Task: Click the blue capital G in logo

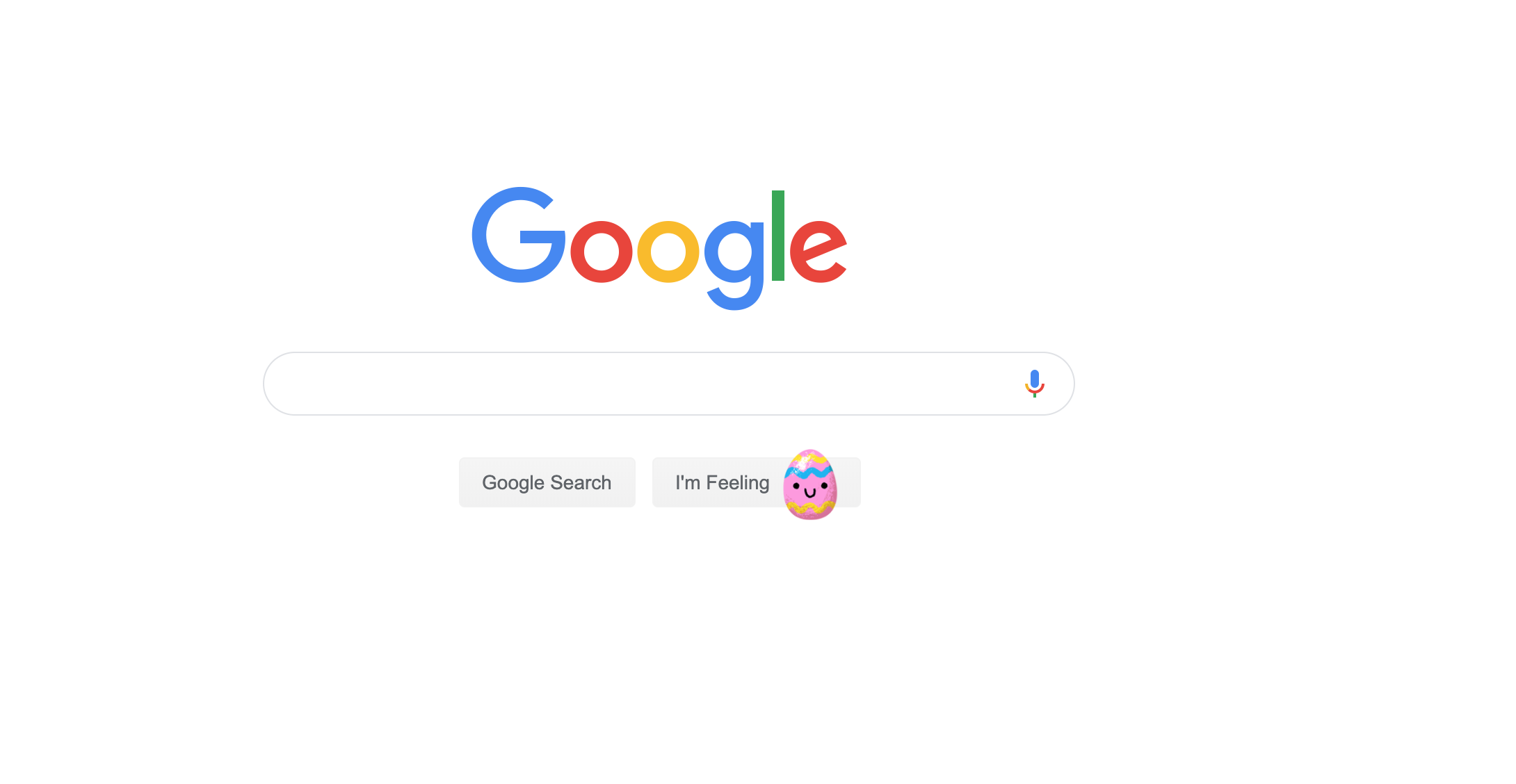Action: pyautogui.click(x=519, y=235)
